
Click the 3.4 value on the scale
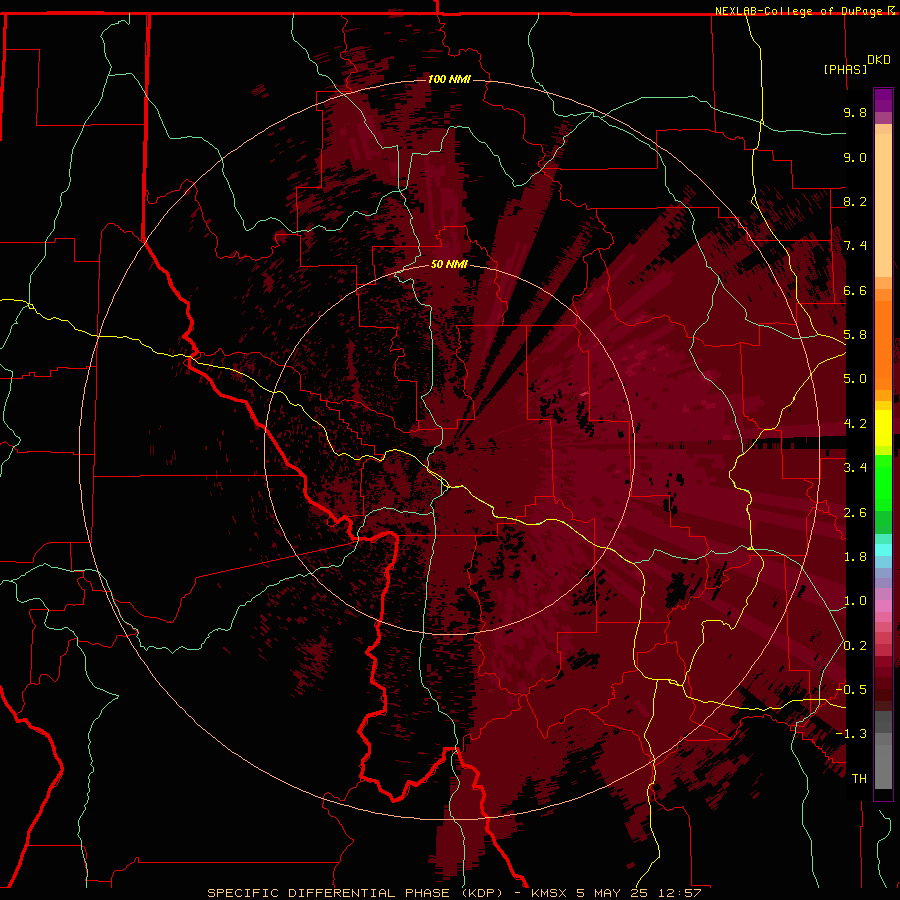coord(855,468)
